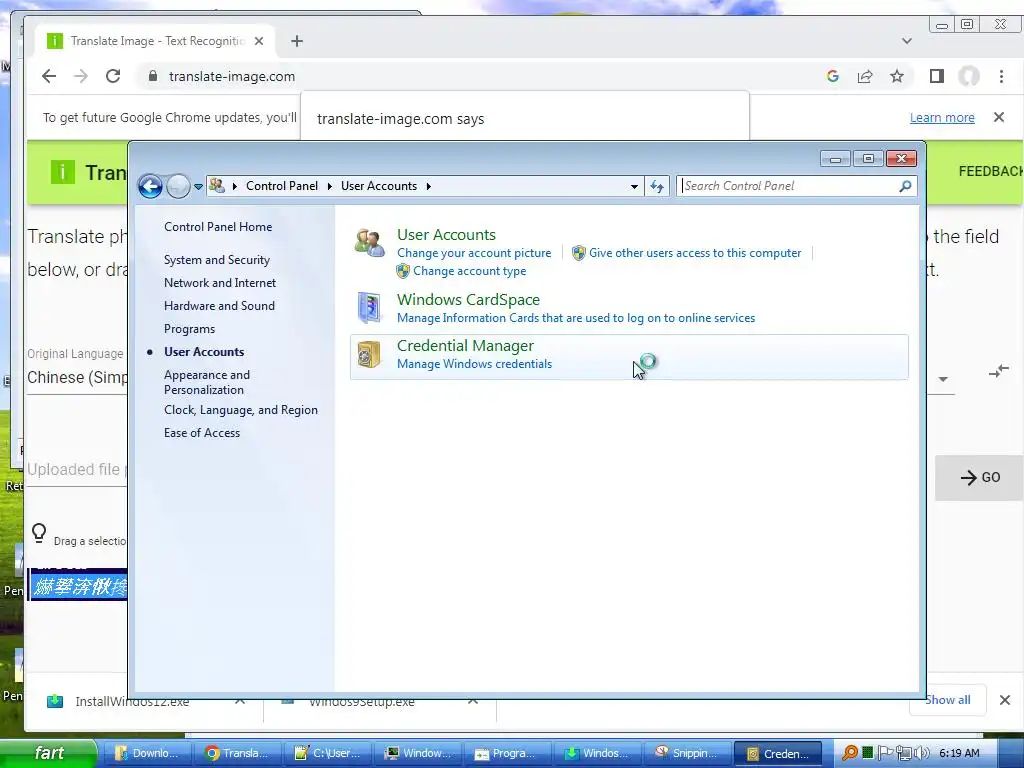This screenshot has height=768, width=1024.
Task: Open Ease of Access
Action: tap(202, 433)
